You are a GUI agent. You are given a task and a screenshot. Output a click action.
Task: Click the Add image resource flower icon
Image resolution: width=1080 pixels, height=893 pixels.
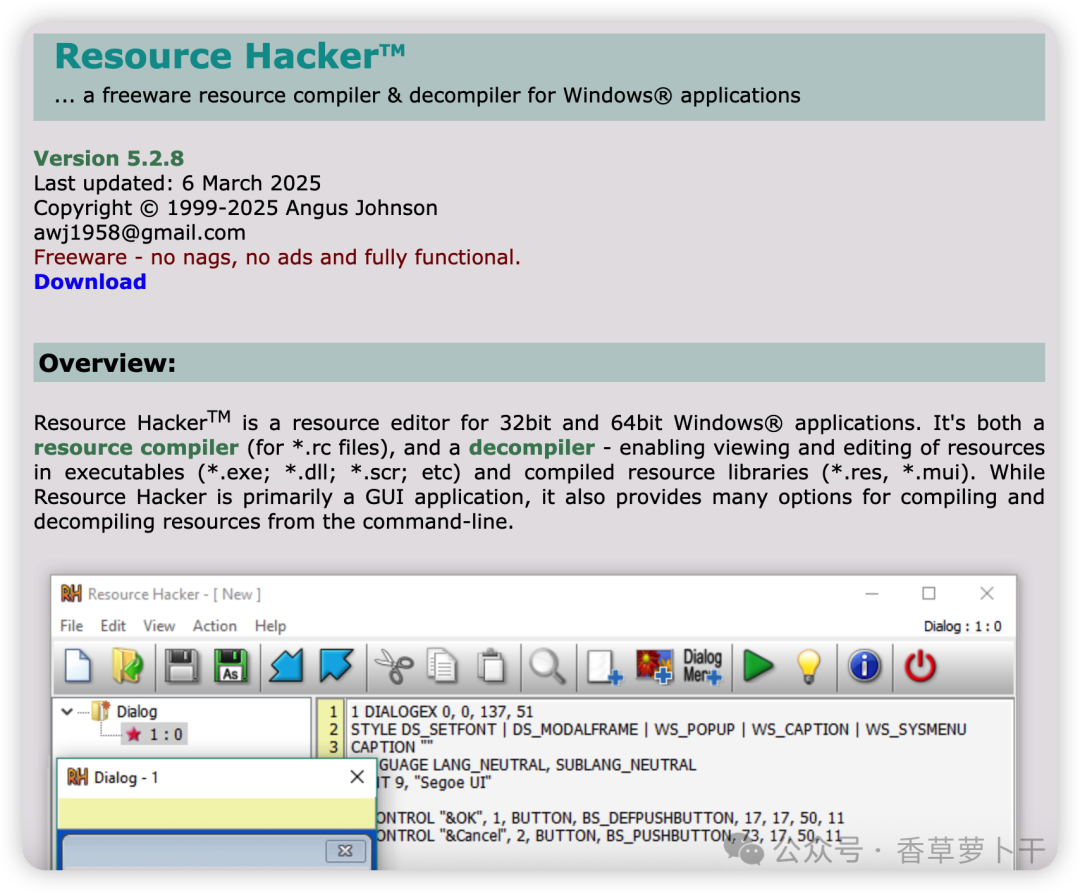coord(654,666)
